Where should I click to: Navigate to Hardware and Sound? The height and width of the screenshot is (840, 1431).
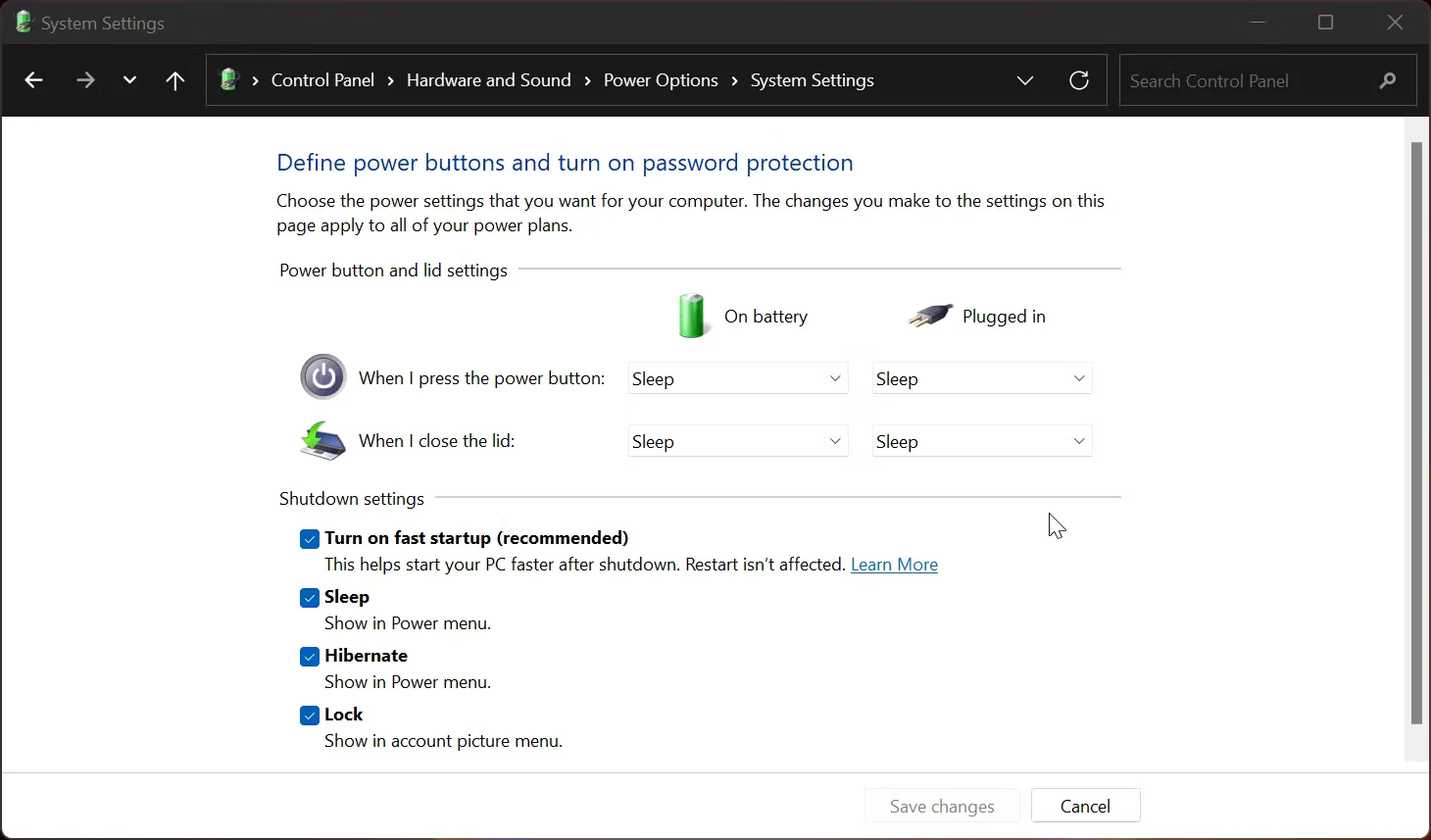(x=488, y=79)
